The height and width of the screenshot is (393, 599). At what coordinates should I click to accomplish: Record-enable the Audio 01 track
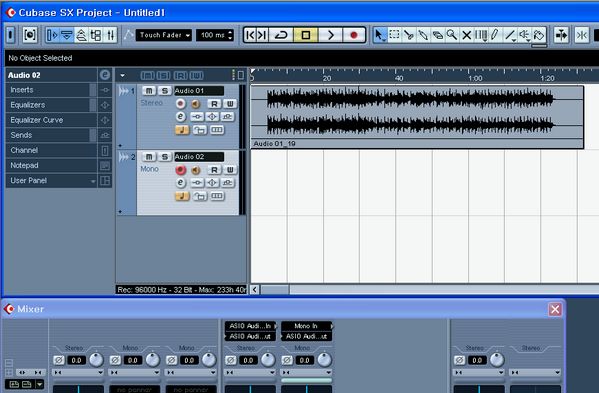181,104
